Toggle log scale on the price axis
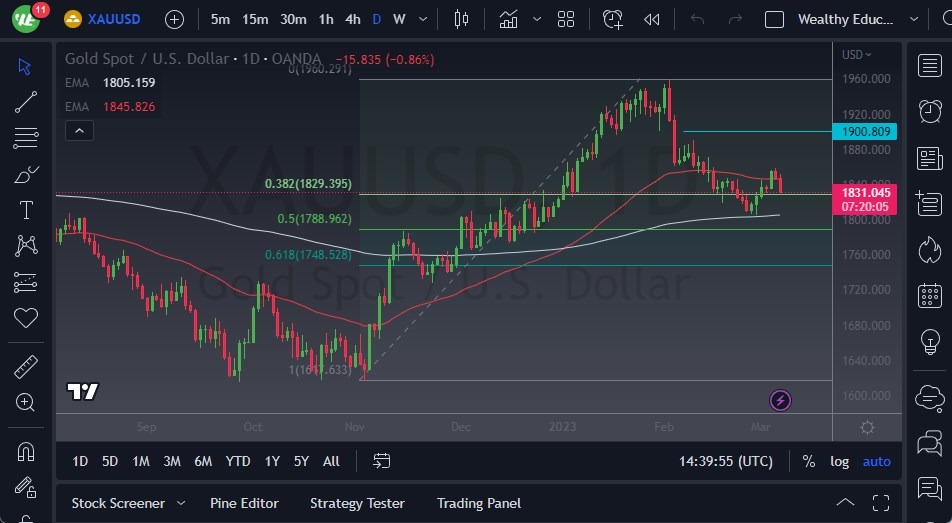952x523 pixels. click(x=840, y=461)
